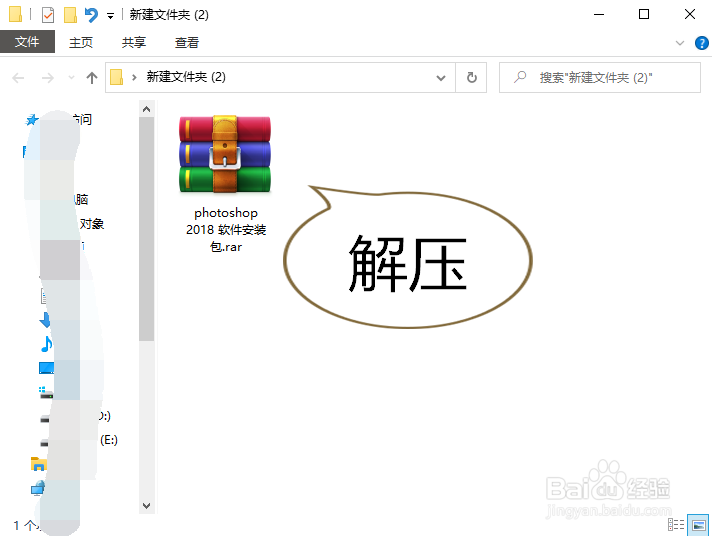Click the New Folder quick access icon
The width and height of the screenshot is (712, 536).
[70, 15]
